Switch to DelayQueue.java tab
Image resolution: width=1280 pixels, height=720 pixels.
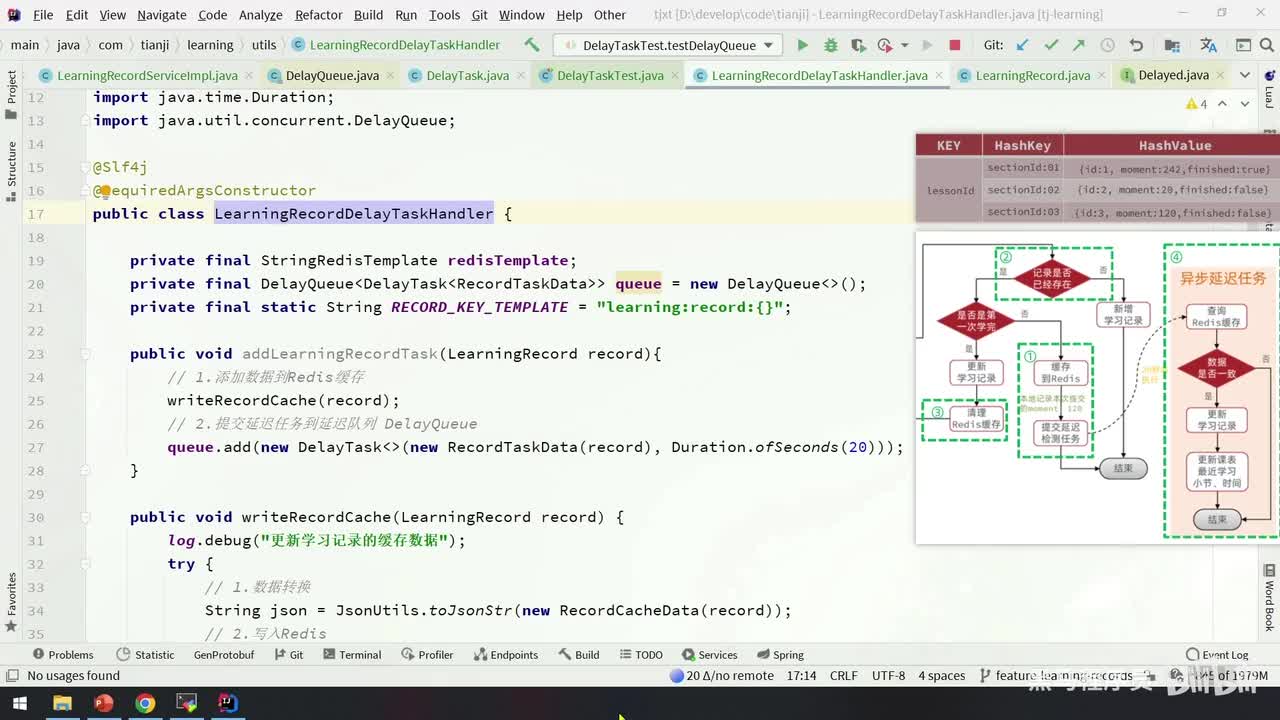point(332,75)
